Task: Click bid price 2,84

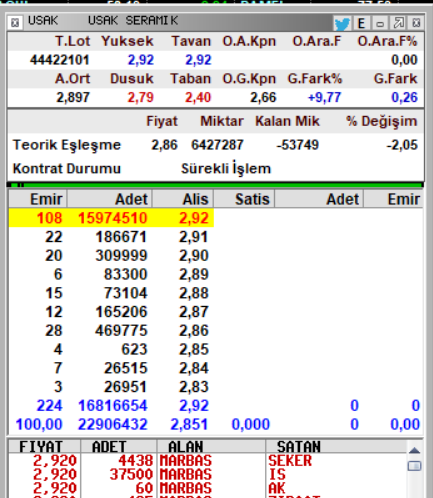Action: 194,368
